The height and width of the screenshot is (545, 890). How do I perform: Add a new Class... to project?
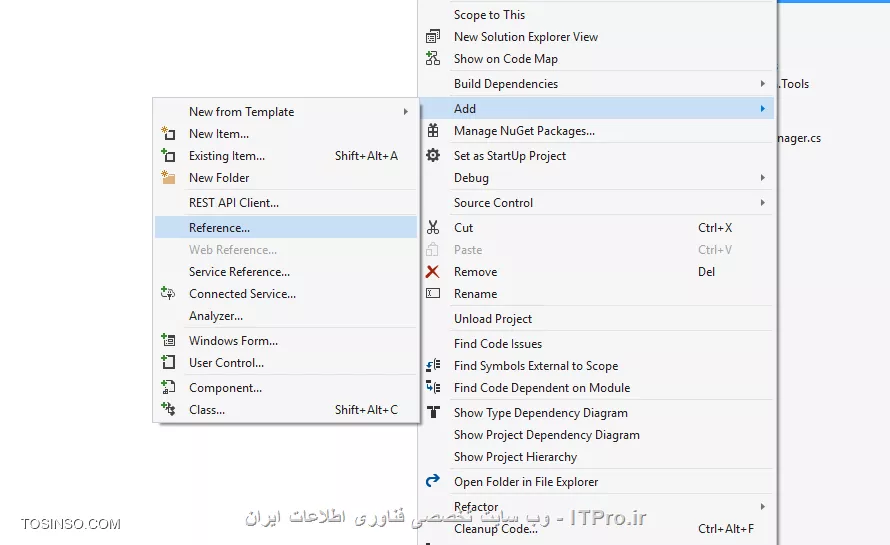click(x=207, y=410)
